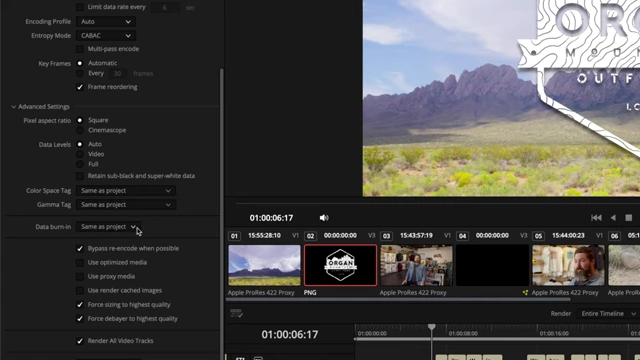
Task: Stop playback in the viewer
Action: click(629, 218)
